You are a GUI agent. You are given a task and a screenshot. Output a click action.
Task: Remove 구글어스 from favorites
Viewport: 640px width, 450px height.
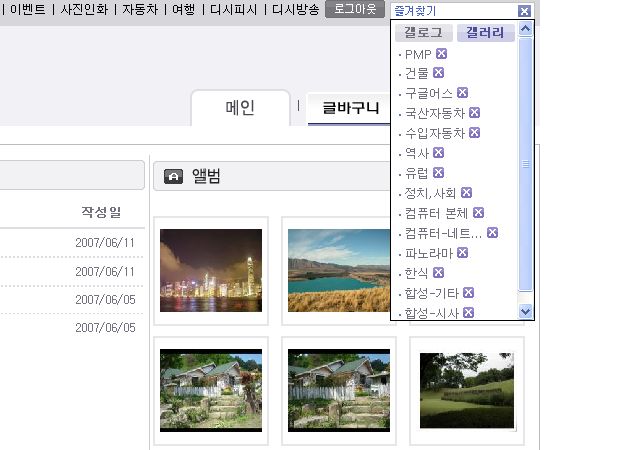pos(462,93)
